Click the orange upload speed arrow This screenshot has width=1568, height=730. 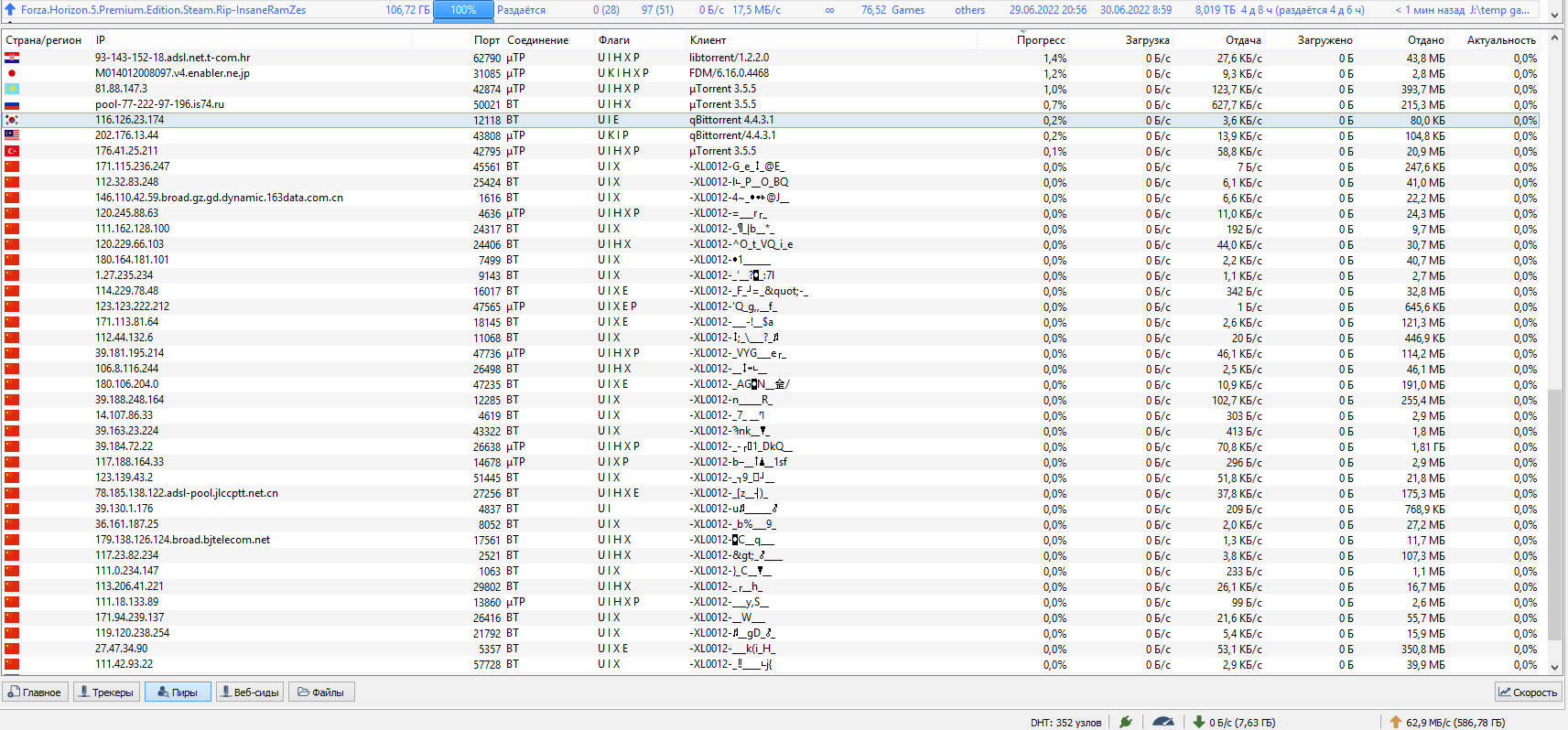click(1395, 722)
